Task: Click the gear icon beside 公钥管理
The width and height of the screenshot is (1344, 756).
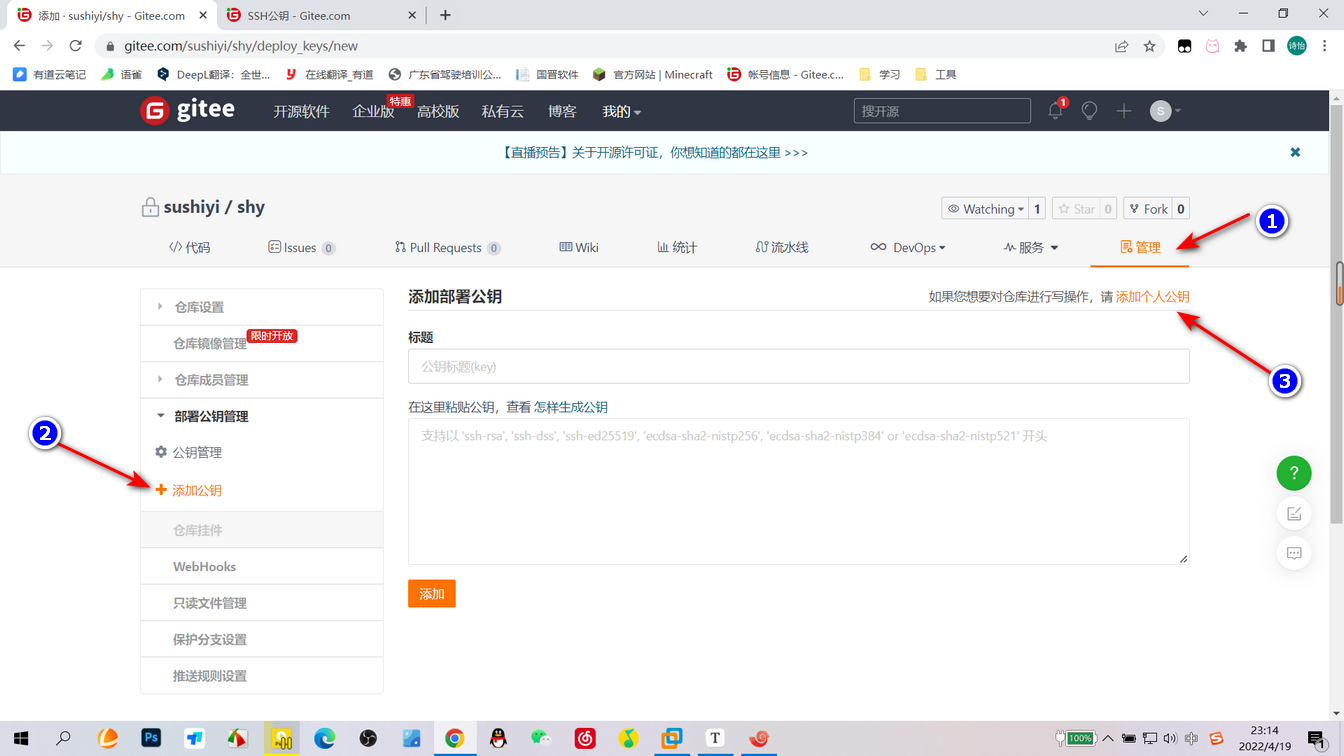Action: click(160, 452)
